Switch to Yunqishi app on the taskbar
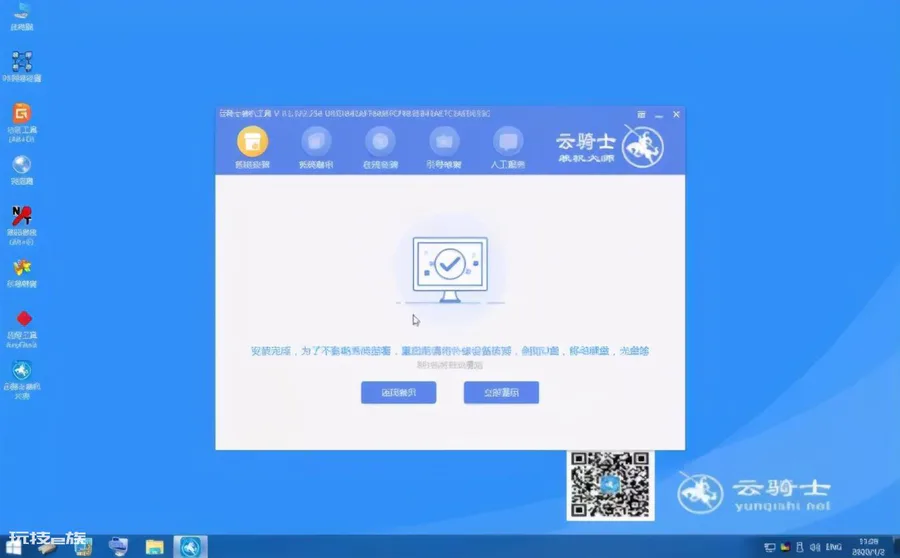The image size is (900, 558). pos(190,547)
